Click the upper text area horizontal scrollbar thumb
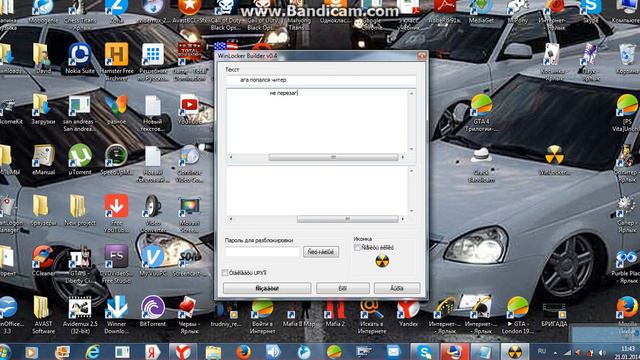The height and width of the screenshot is (360, 640). (x=333, y=157)
